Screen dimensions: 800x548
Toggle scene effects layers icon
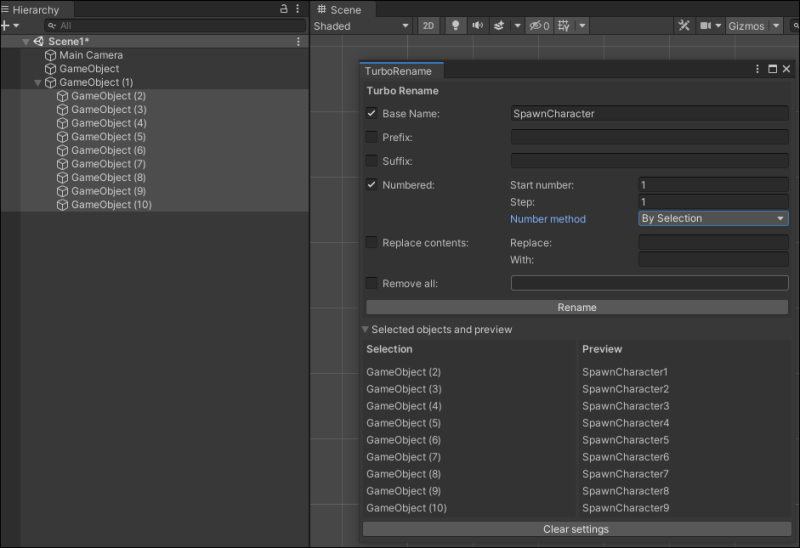(499, 26)
